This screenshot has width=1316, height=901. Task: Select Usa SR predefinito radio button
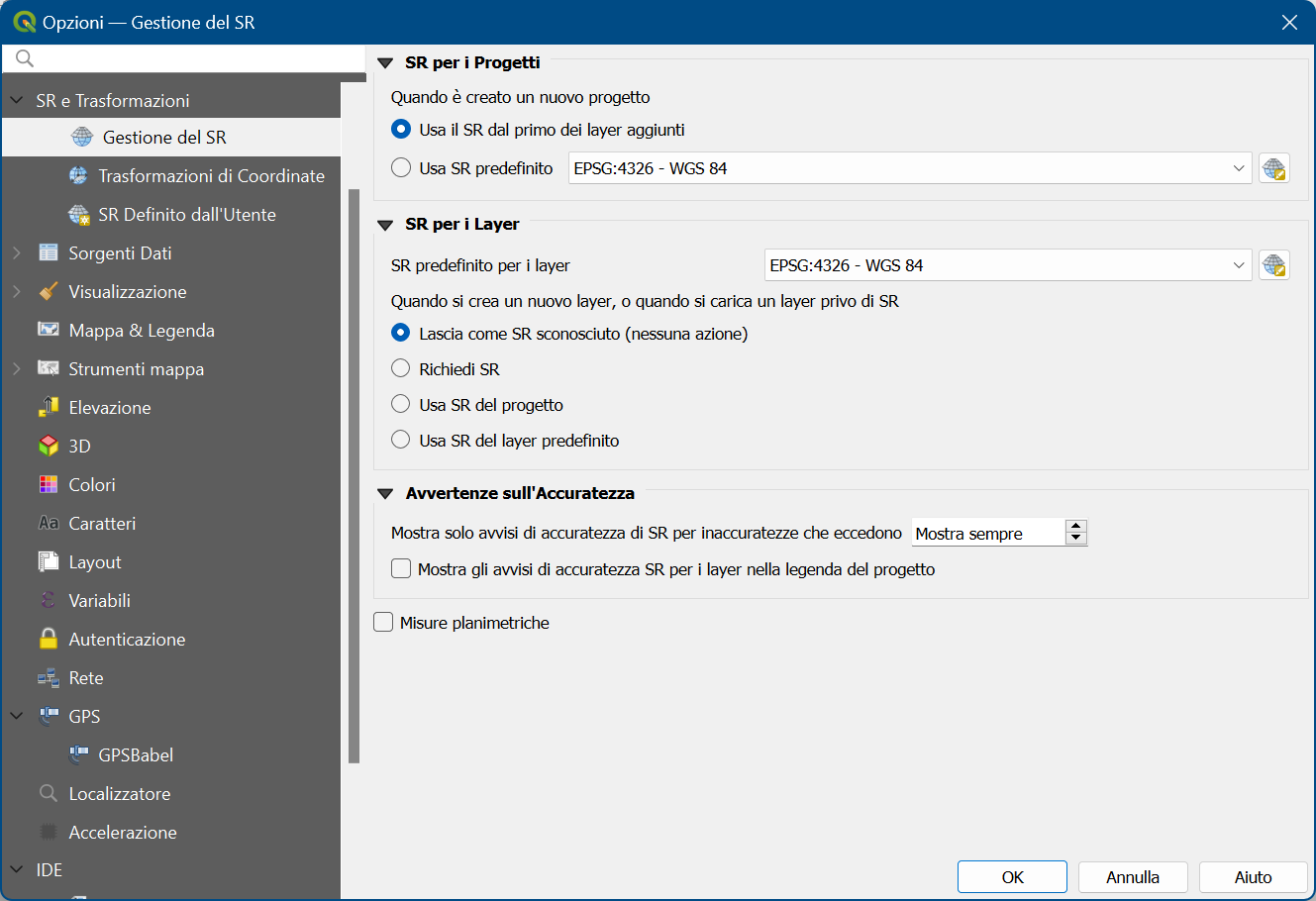click(x=401, y=168)
